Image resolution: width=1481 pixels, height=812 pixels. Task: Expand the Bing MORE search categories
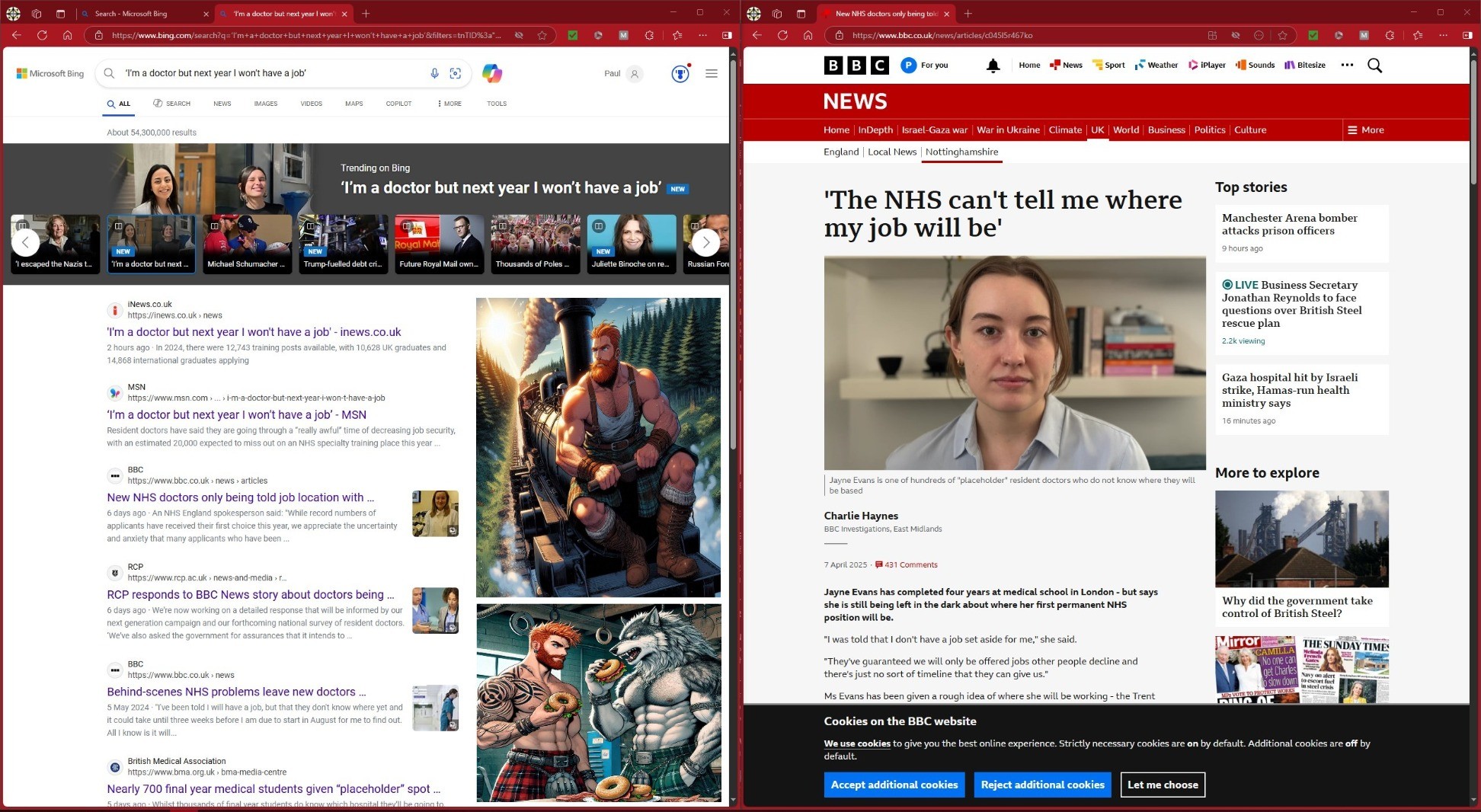[x=449, y=104]
